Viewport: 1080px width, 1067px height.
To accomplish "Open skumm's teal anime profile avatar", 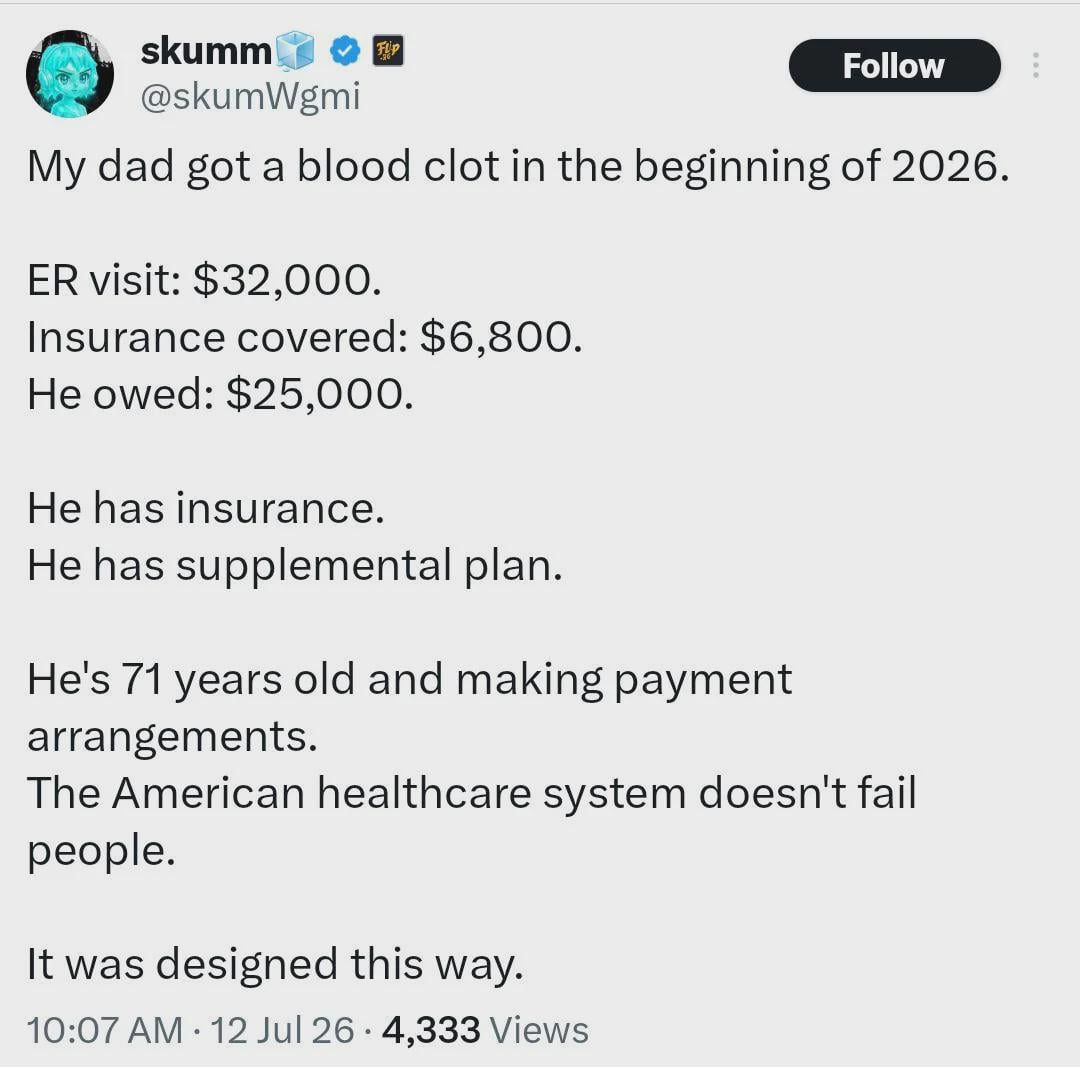I will (70, 74).
